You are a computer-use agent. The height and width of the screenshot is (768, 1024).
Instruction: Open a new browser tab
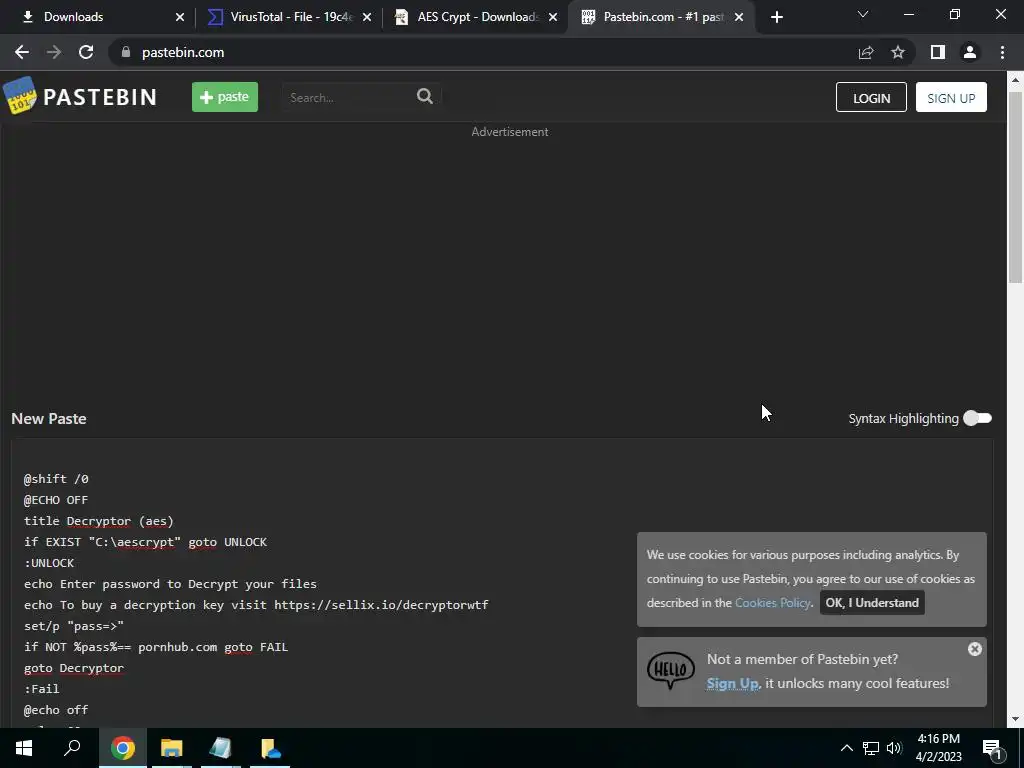tap(776, 17)
